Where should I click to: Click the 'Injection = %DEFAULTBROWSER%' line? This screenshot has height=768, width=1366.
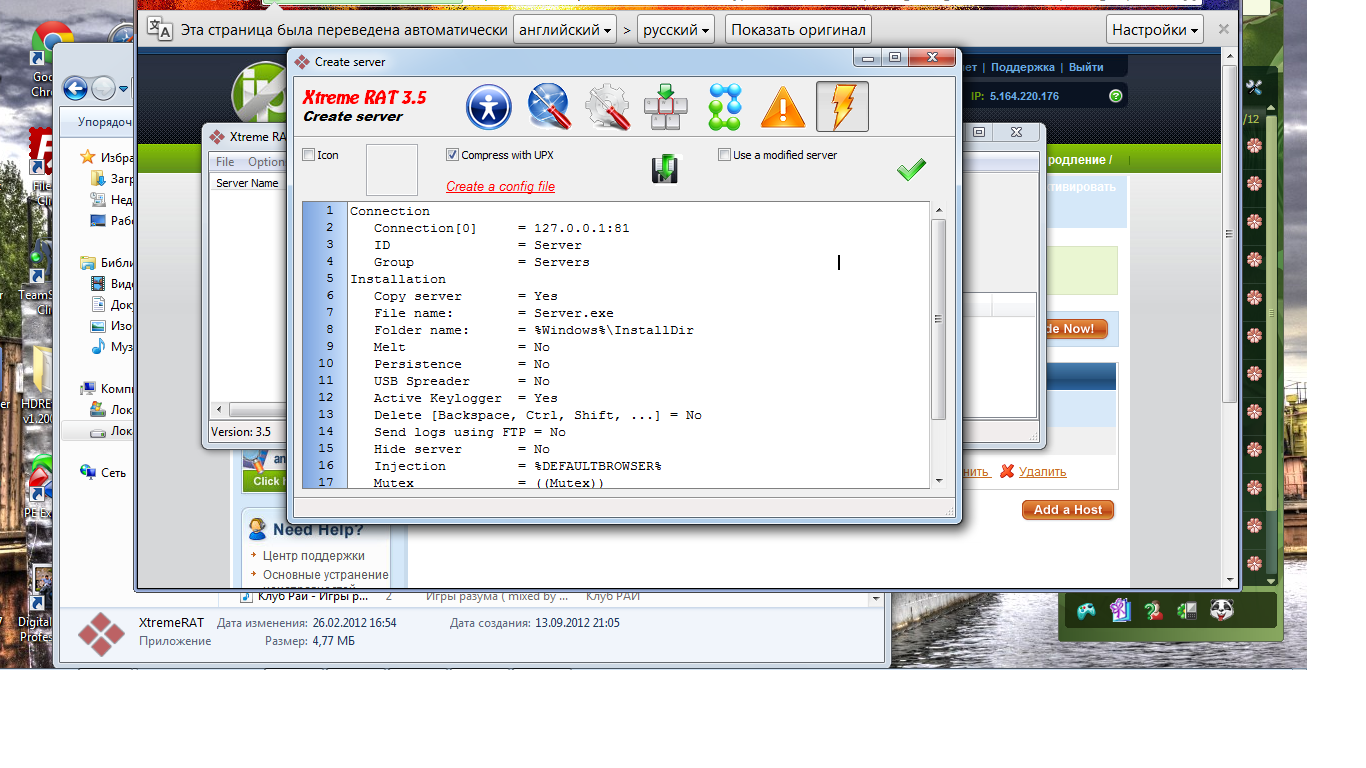click(x=518, y=466)
